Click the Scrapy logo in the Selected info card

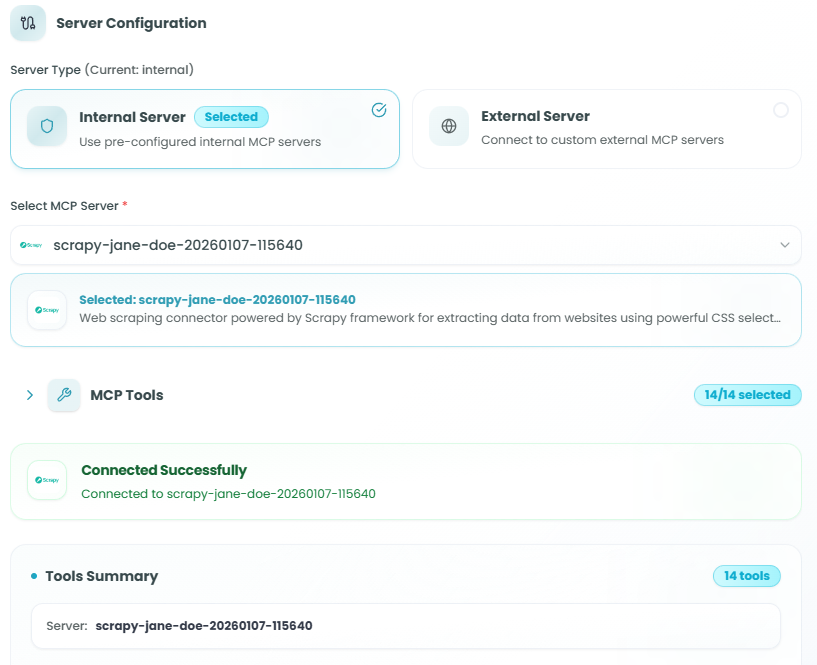47,310
